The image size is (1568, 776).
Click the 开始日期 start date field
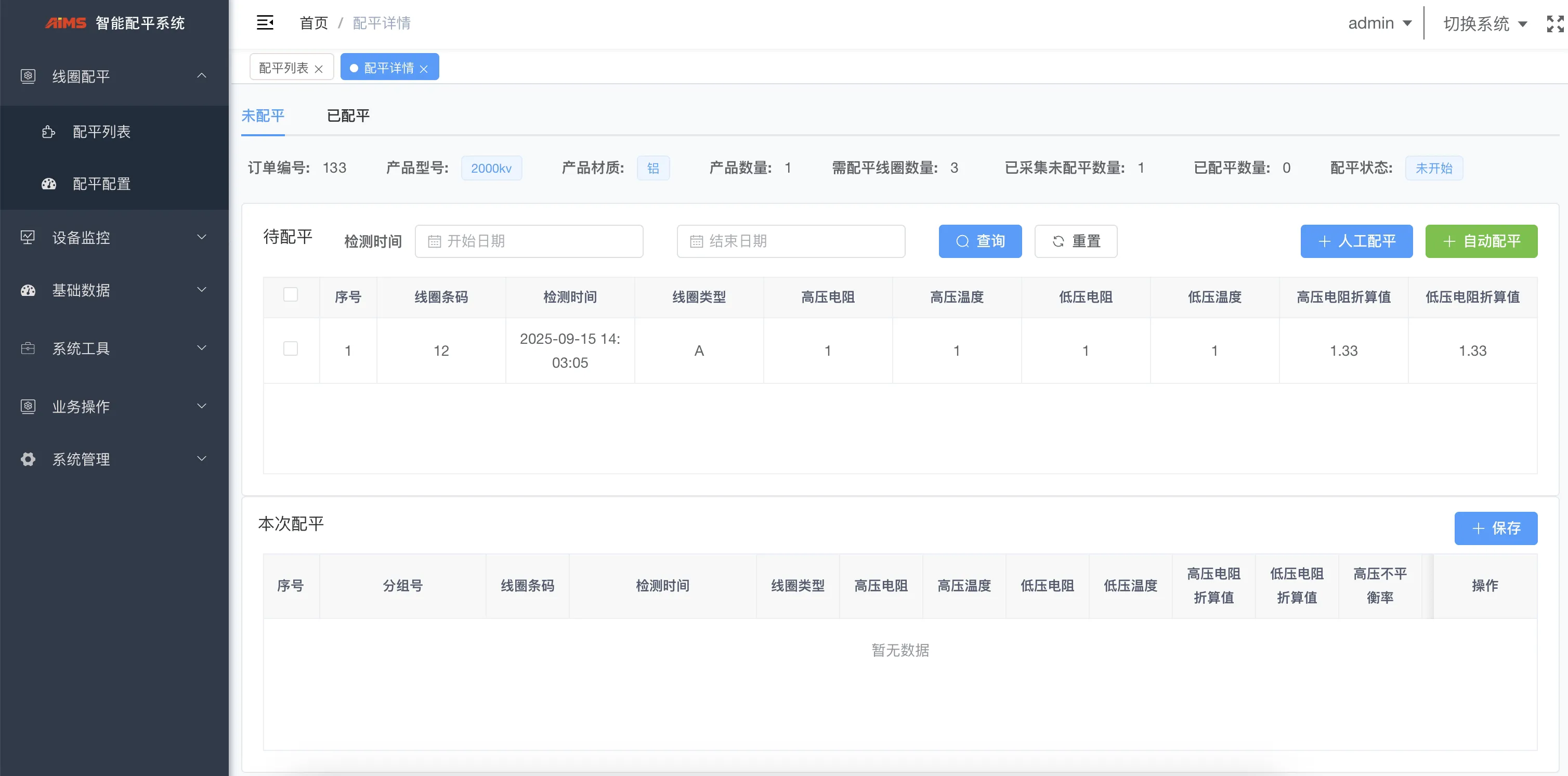pyautogui.click(x=529, y=241)
